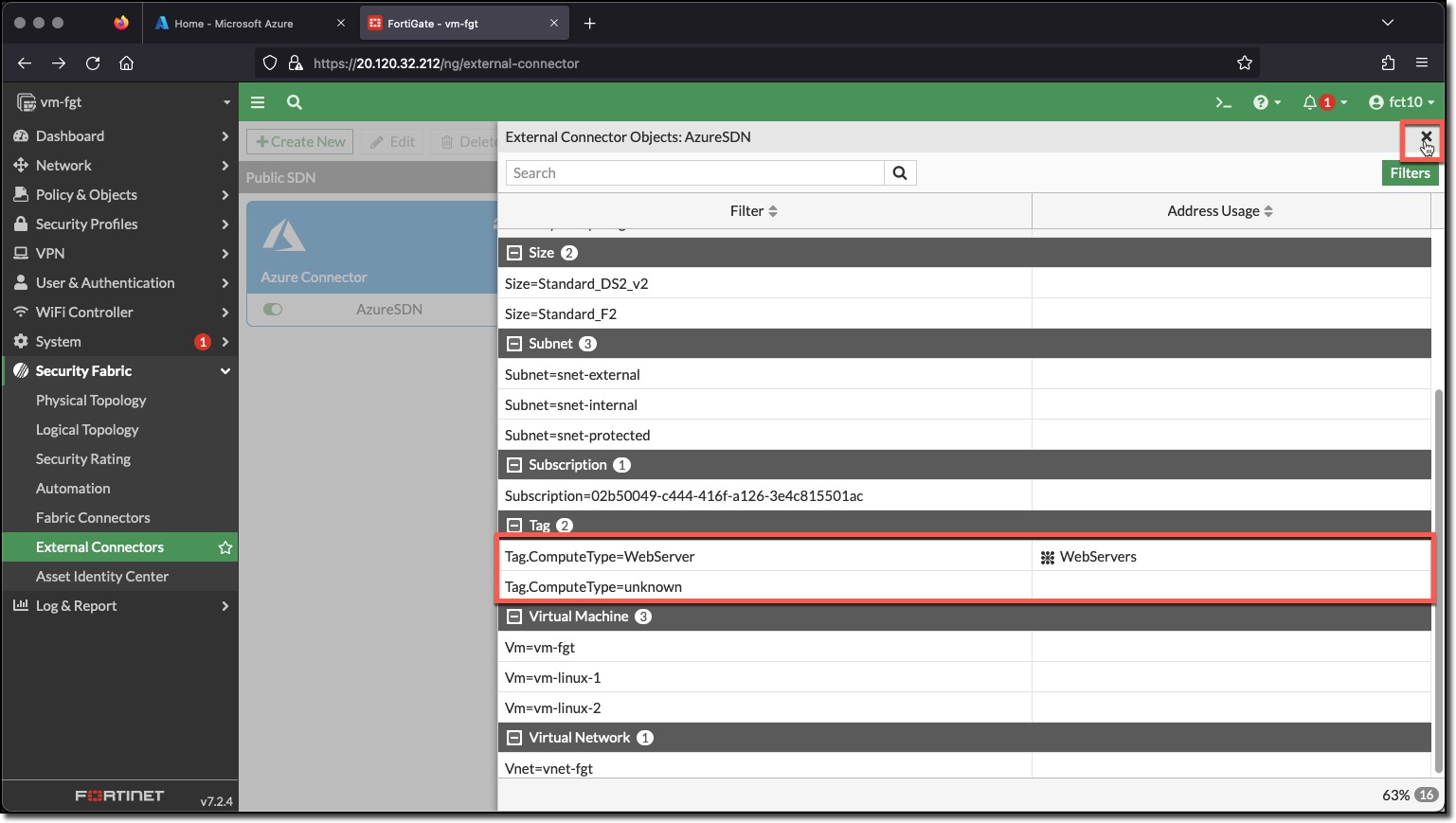Screen dimensions: 1456x823
Task: Bookmark this page with the star icon
Action: coord(1245,63)
